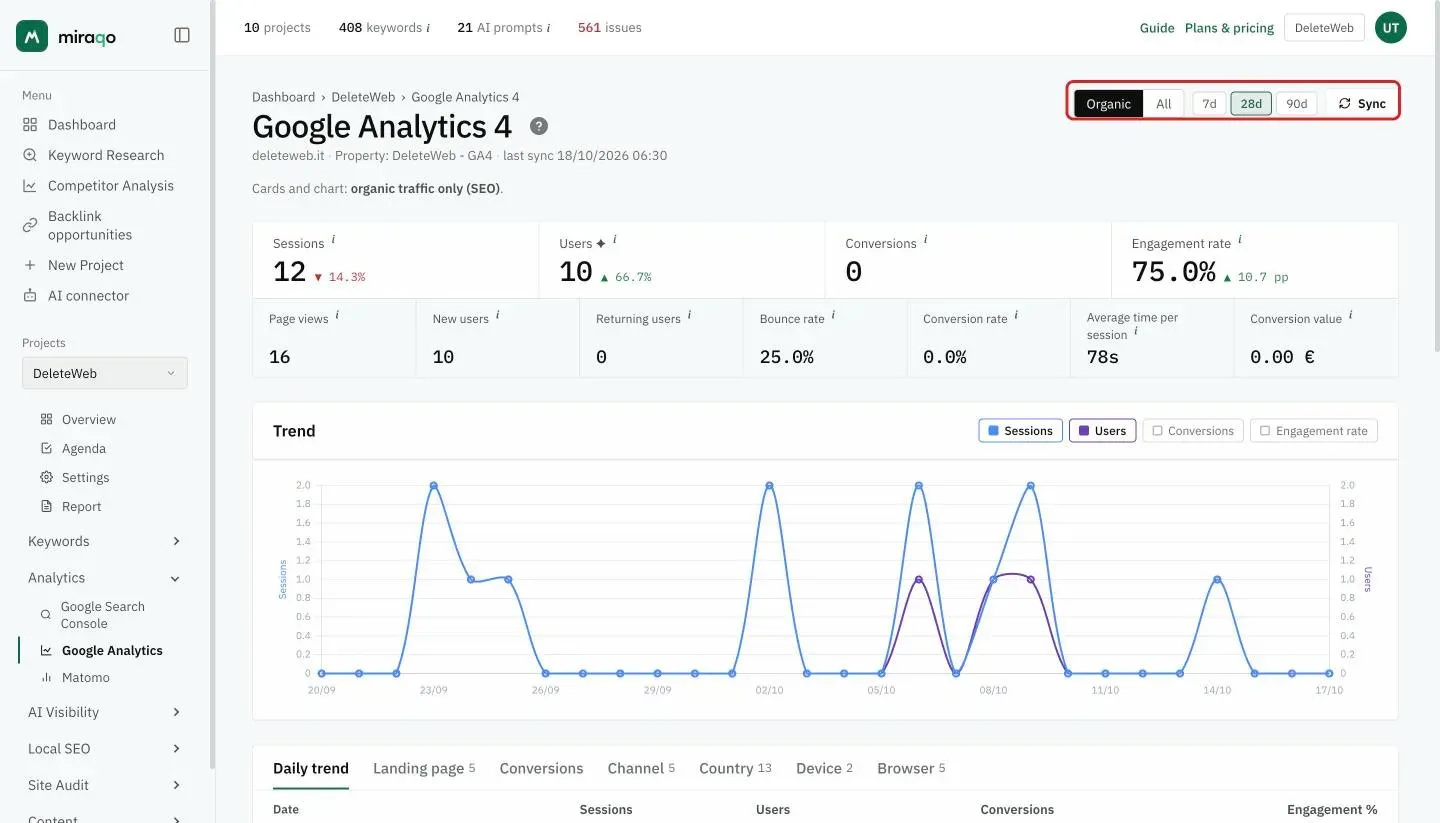Collapse the Analytics menu section

[x=104, y=578]
